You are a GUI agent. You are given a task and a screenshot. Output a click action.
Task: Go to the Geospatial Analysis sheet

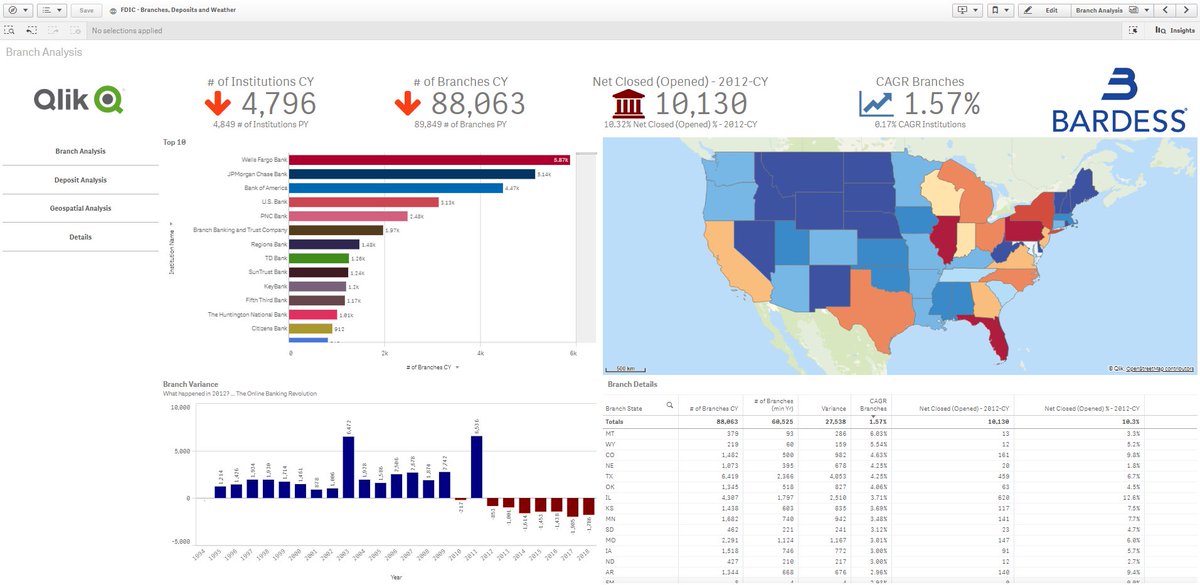tap(80, 208)
